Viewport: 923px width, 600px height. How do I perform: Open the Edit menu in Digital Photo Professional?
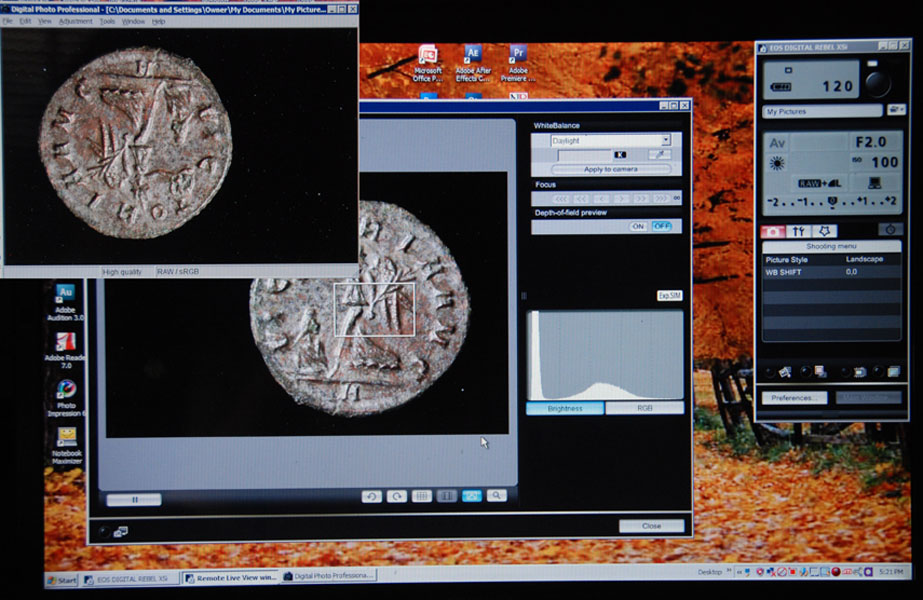coord(25,21)
